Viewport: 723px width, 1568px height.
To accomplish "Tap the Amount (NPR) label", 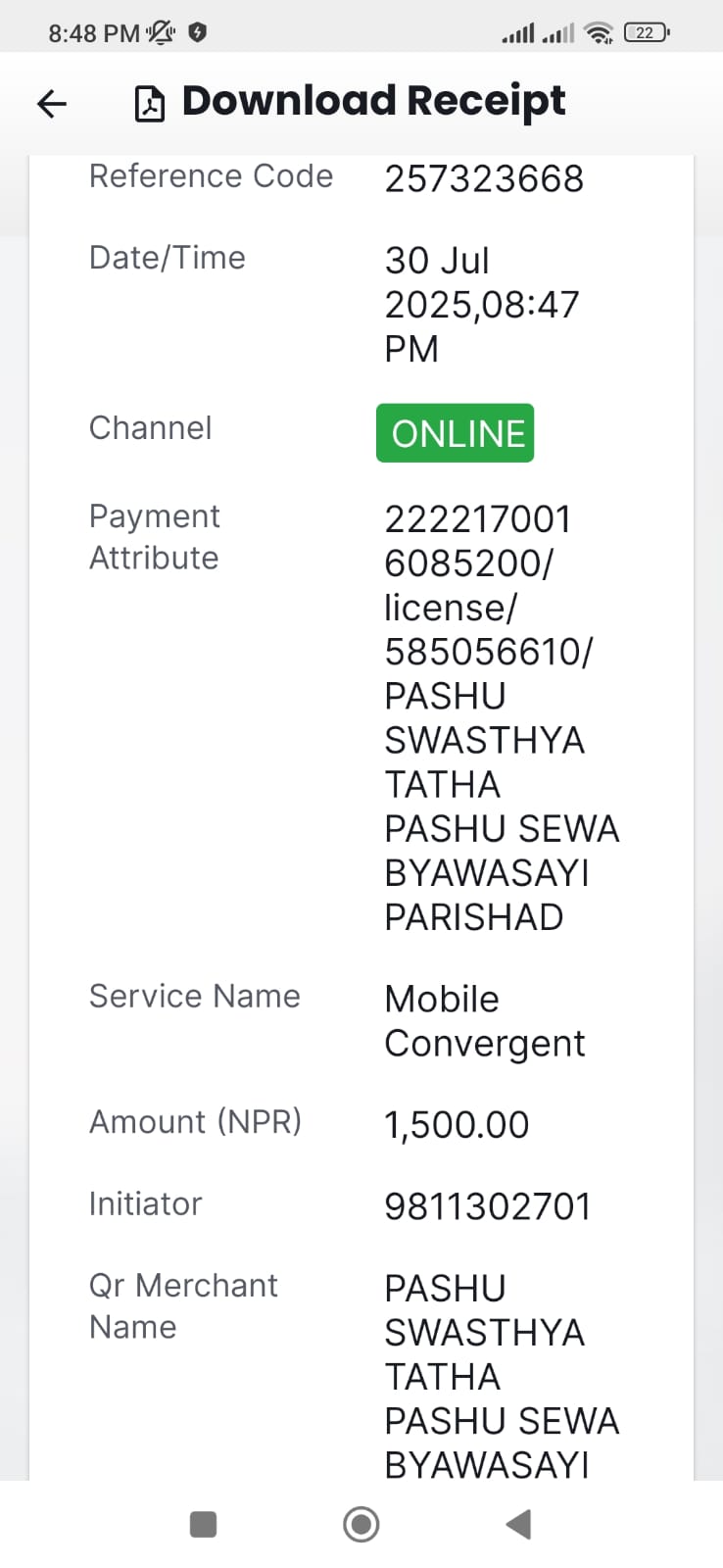I will (195, 1121).
